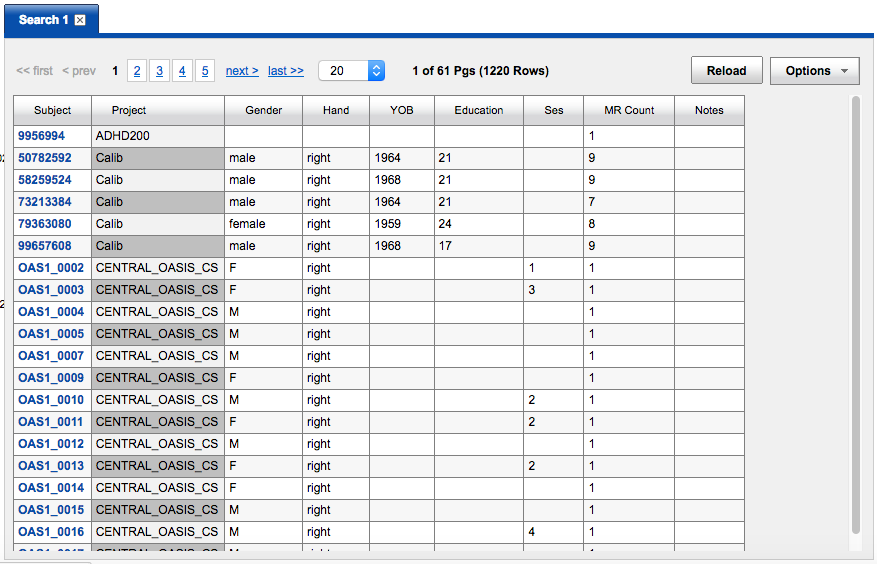
Task: Close the Search 1 tab
Action: [x=80, y=20]
